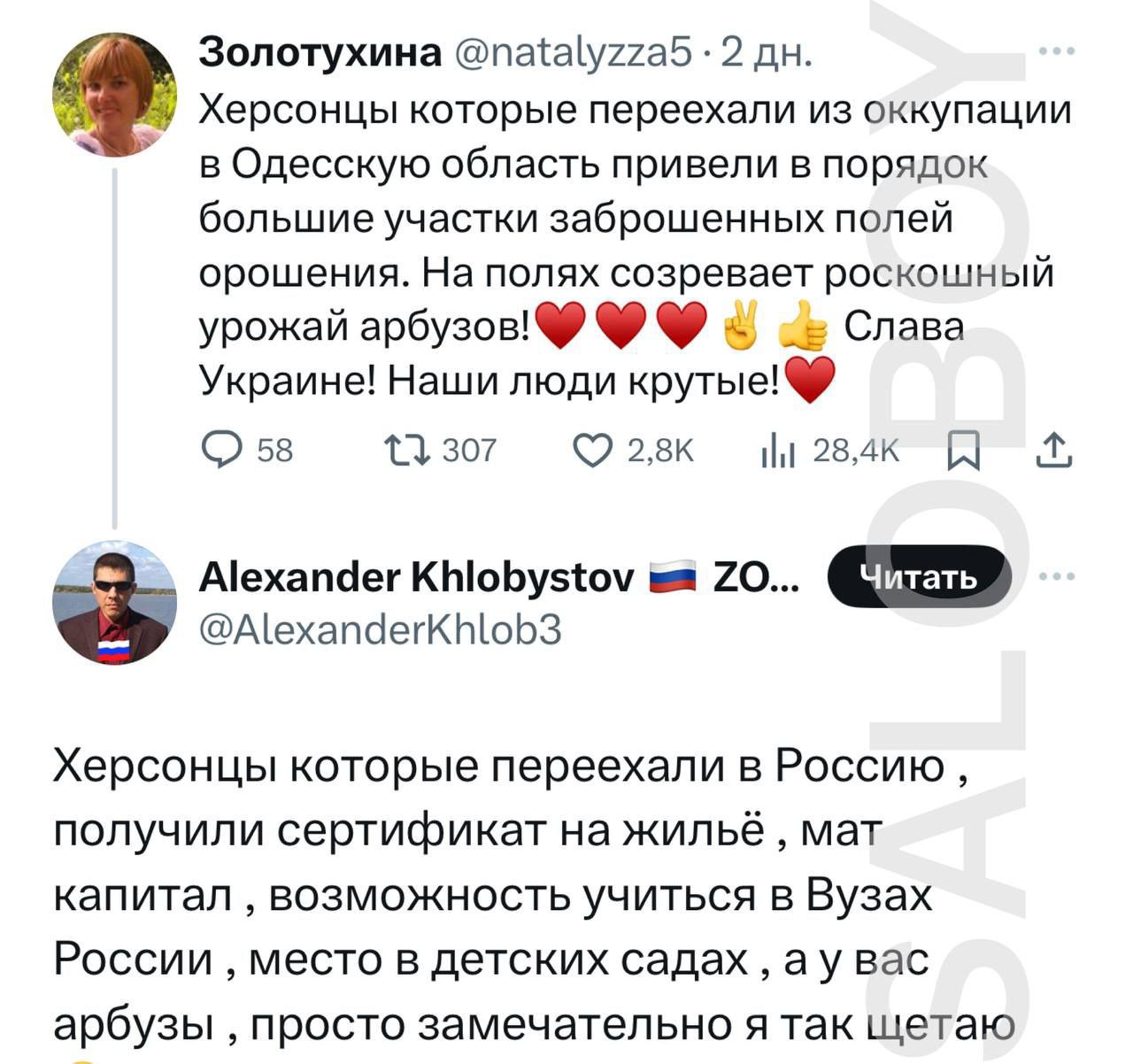Image resolution: width=1133 pixels, height=1064 pixels.
Task: Retweet the watermelon harvest post
Action: tap(407, 451)
